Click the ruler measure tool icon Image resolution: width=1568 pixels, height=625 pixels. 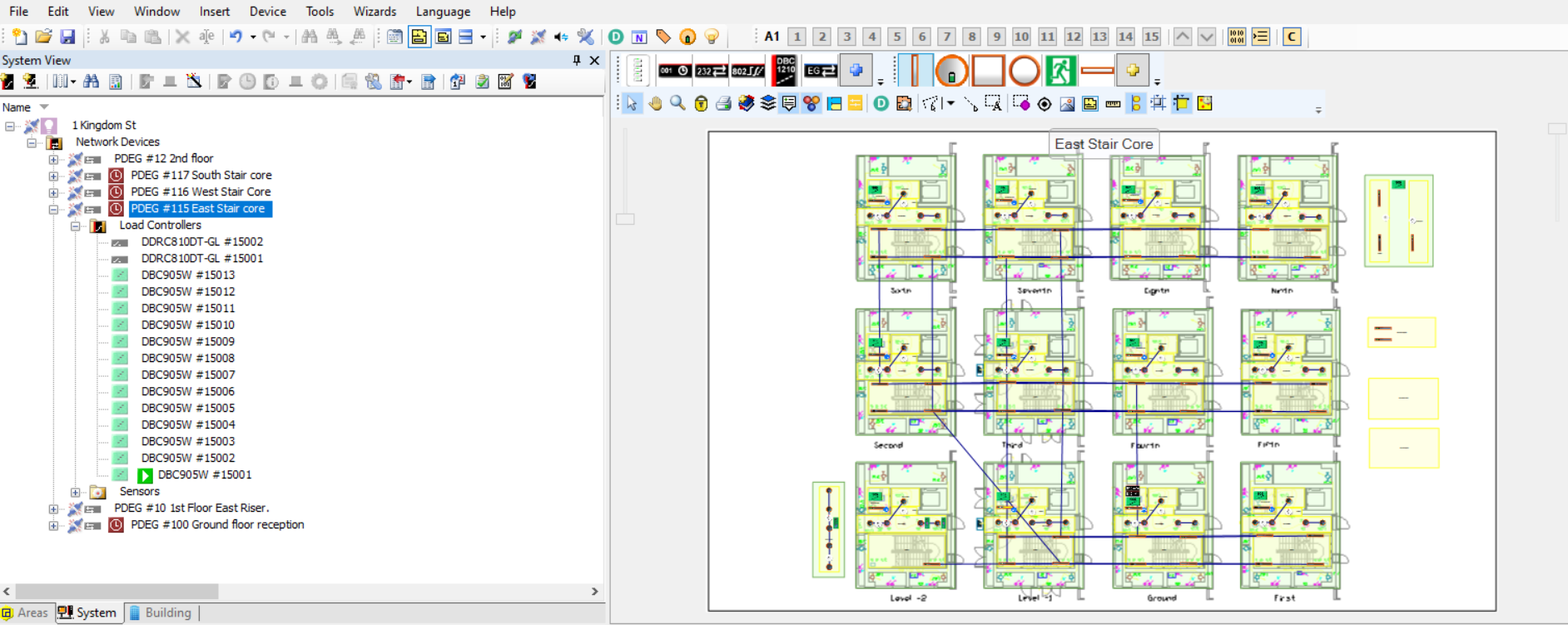[x=1113, y=103]
